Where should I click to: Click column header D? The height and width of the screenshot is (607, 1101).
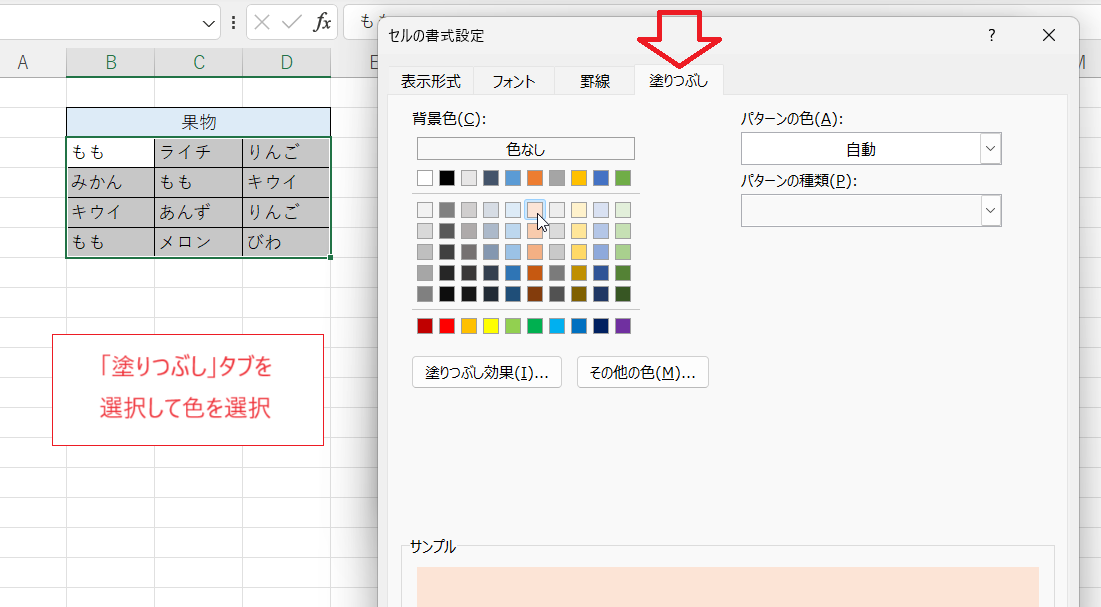coord(286,62)
